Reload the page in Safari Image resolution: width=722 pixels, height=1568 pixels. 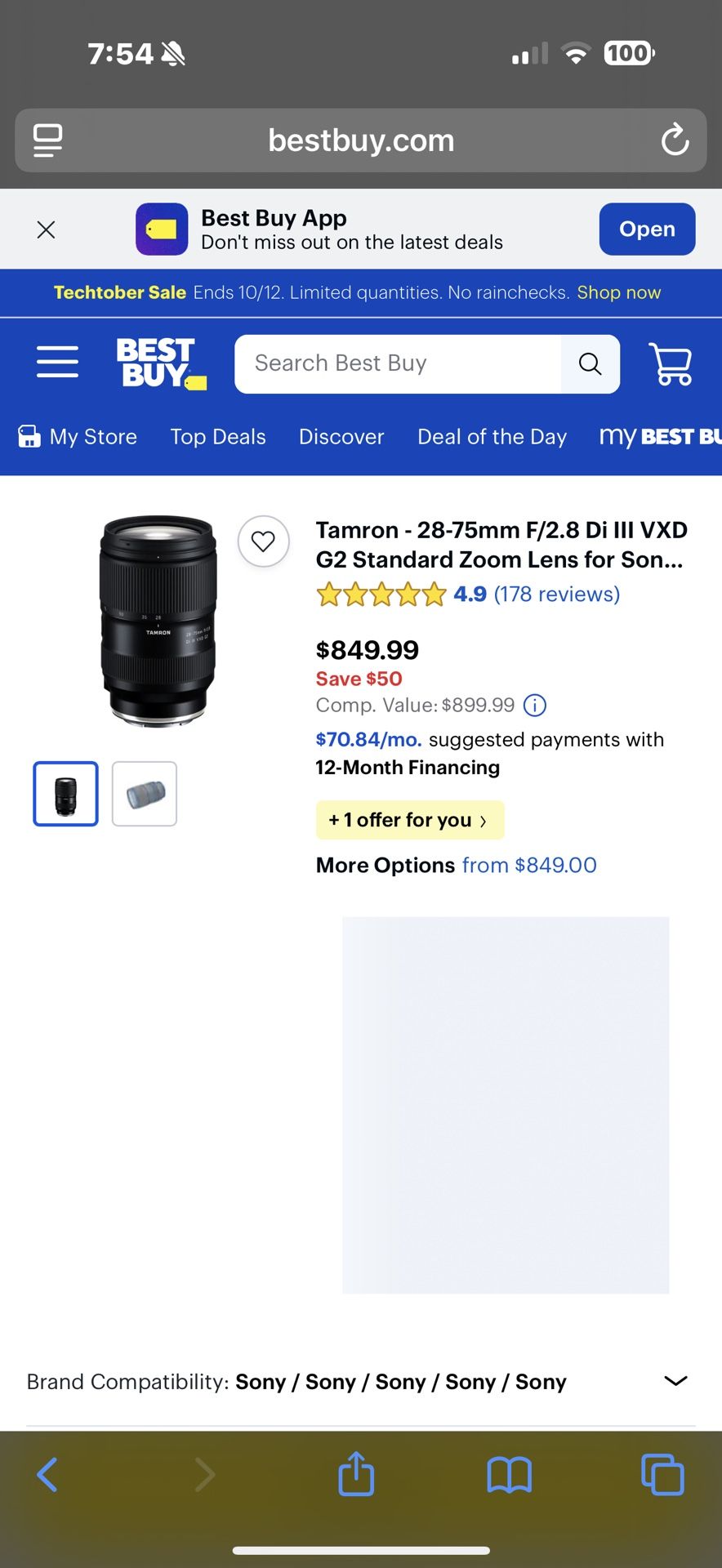pyautogui.click(x=675, y=140)
